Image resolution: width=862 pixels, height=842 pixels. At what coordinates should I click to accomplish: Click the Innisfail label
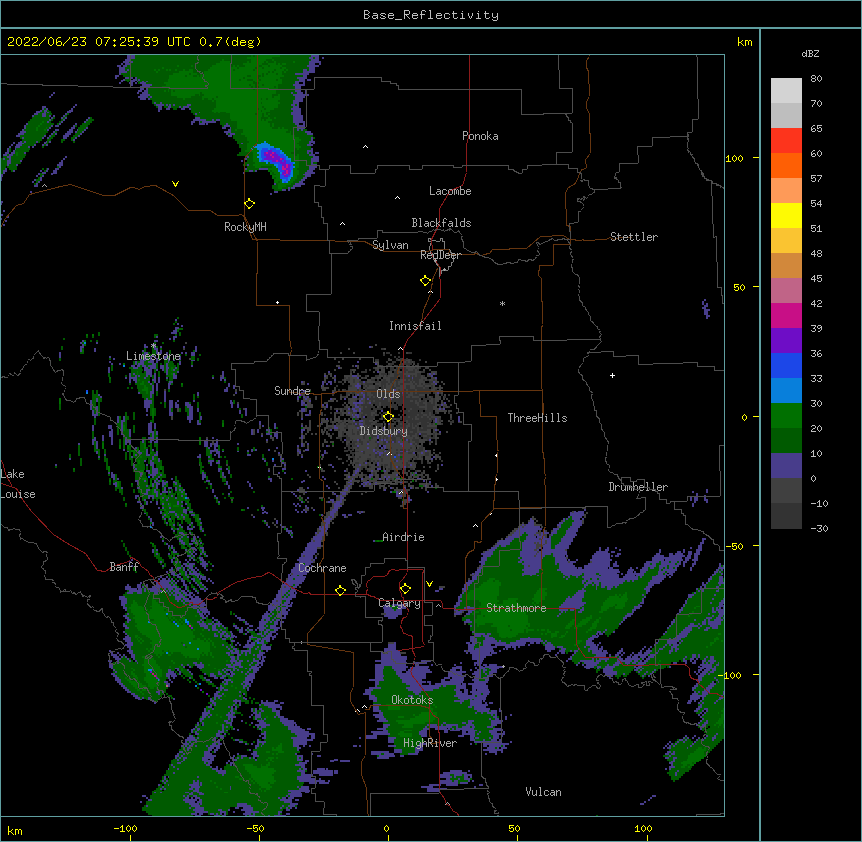[415, 326]
